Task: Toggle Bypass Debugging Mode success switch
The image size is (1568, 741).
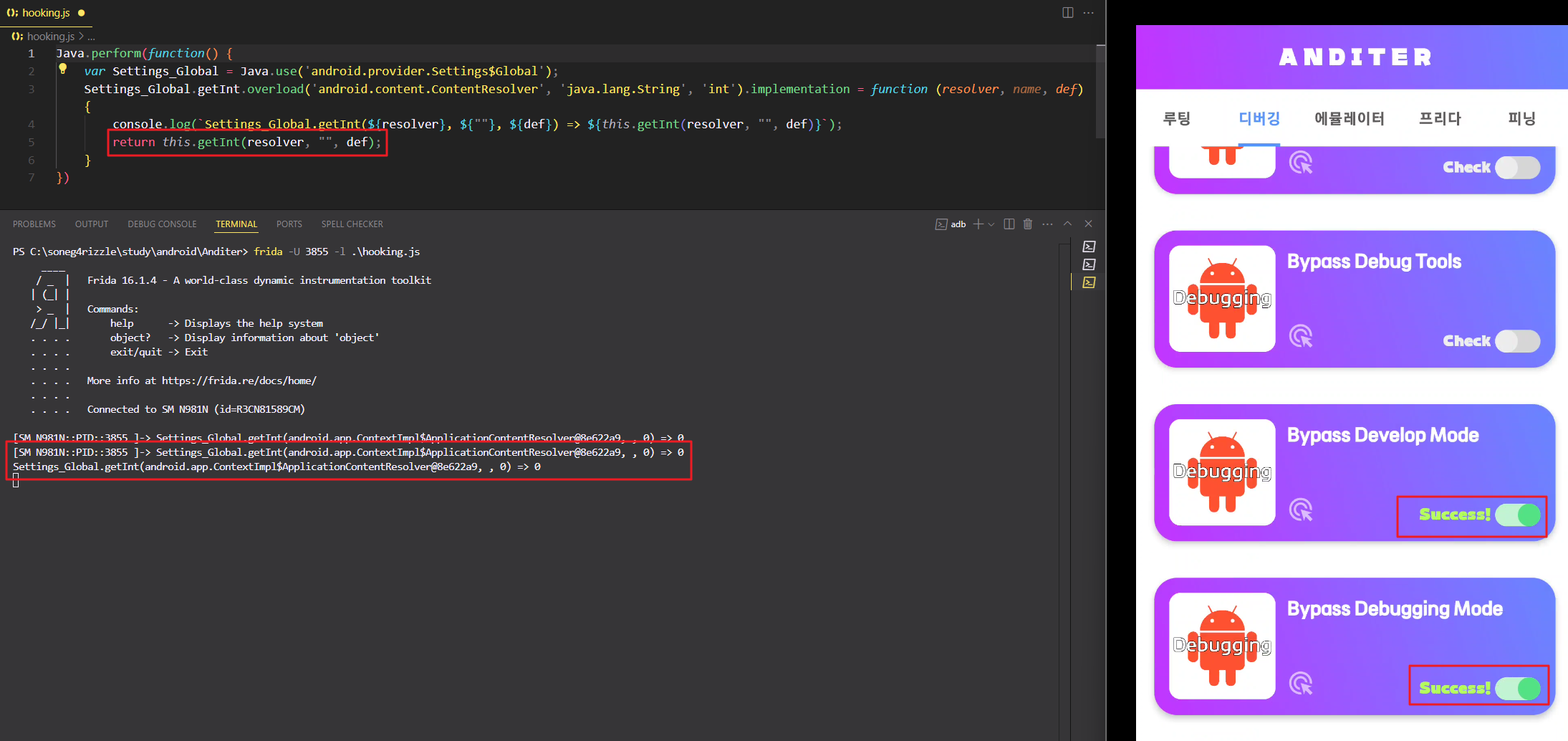Action: [1517, 688]
